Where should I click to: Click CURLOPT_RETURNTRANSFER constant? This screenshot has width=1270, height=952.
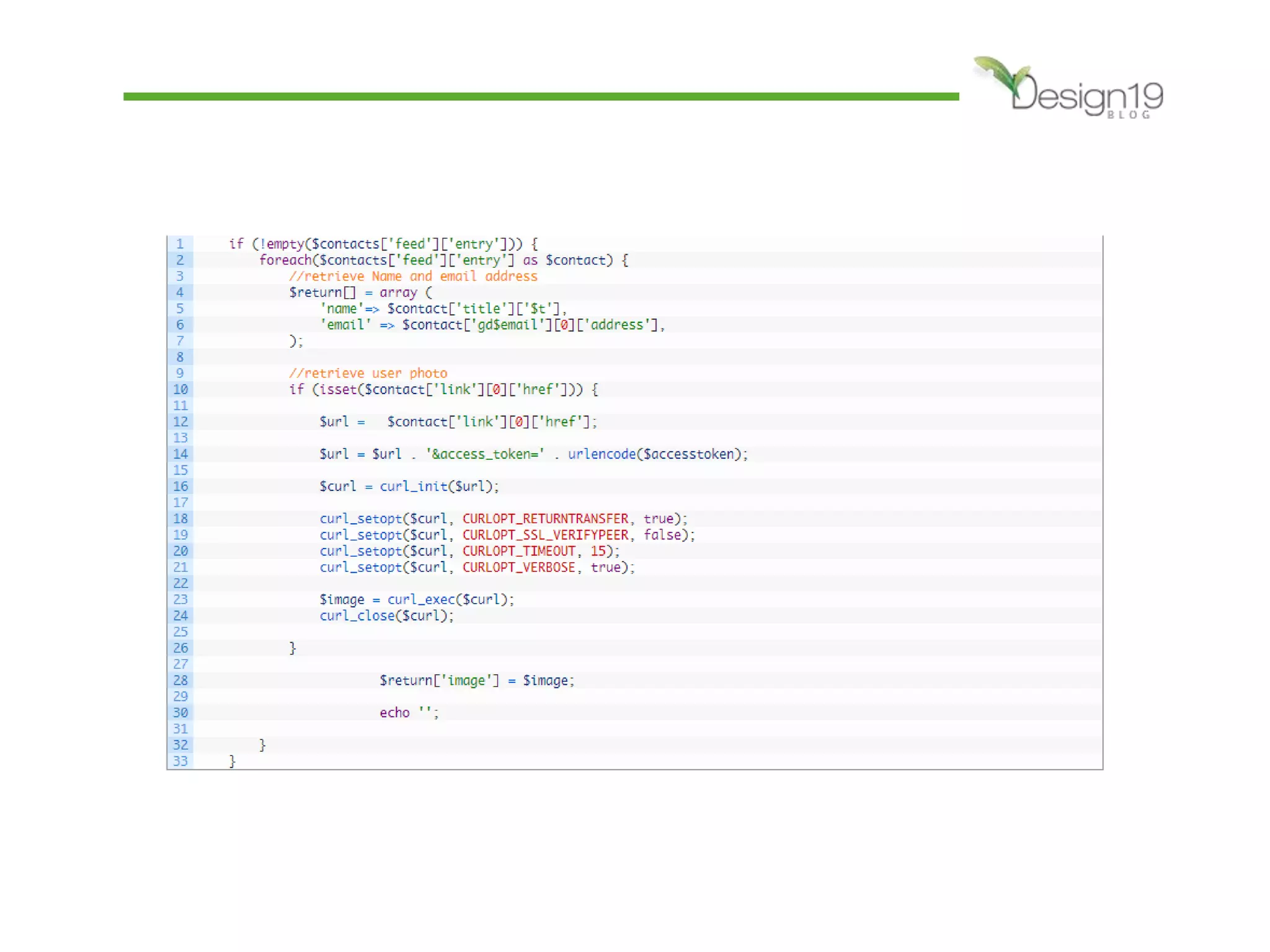[x=545, y=519]
